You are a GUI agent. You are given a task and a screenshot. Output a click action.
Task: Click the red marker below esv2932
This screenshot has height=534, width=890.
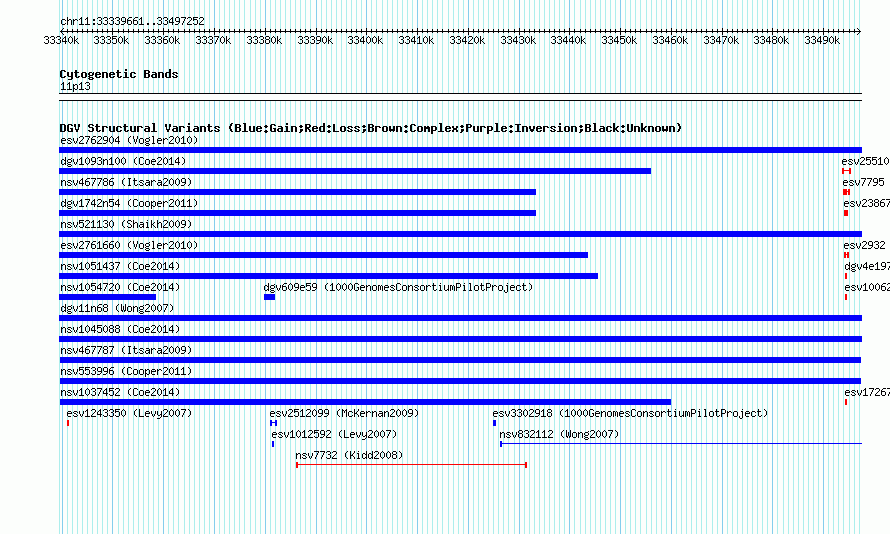[x=846, y=255]
